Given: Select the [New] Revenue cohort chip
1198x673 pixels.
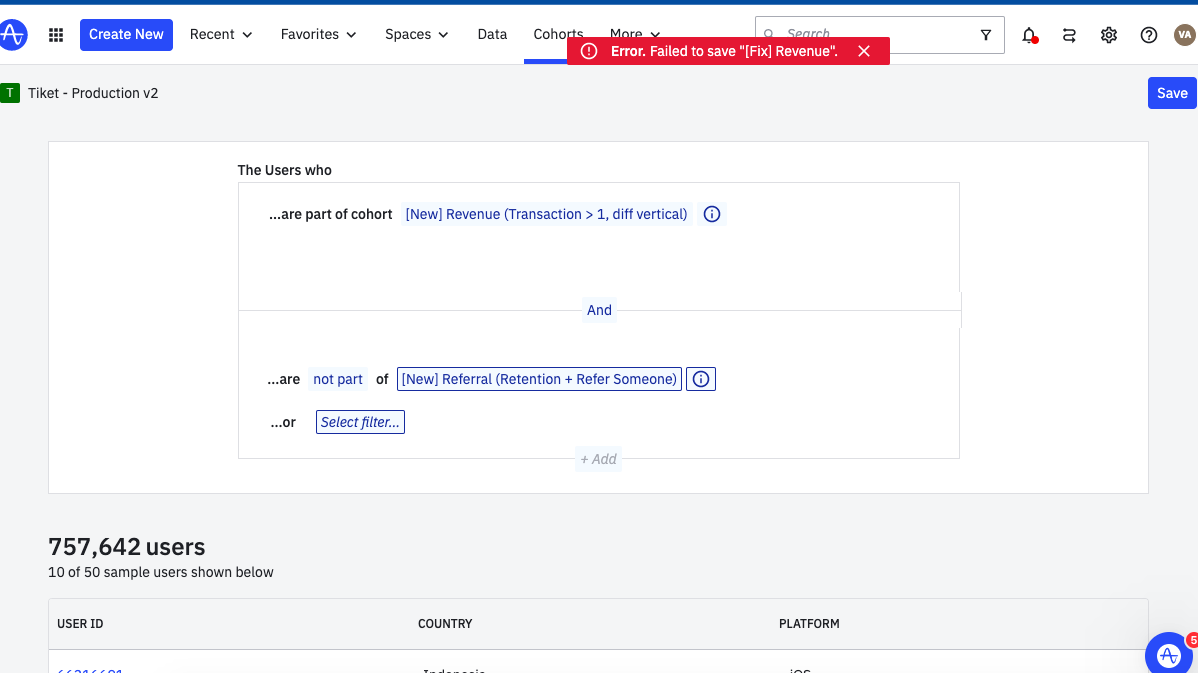Looking at the screenshot, I should coord(546,215).
